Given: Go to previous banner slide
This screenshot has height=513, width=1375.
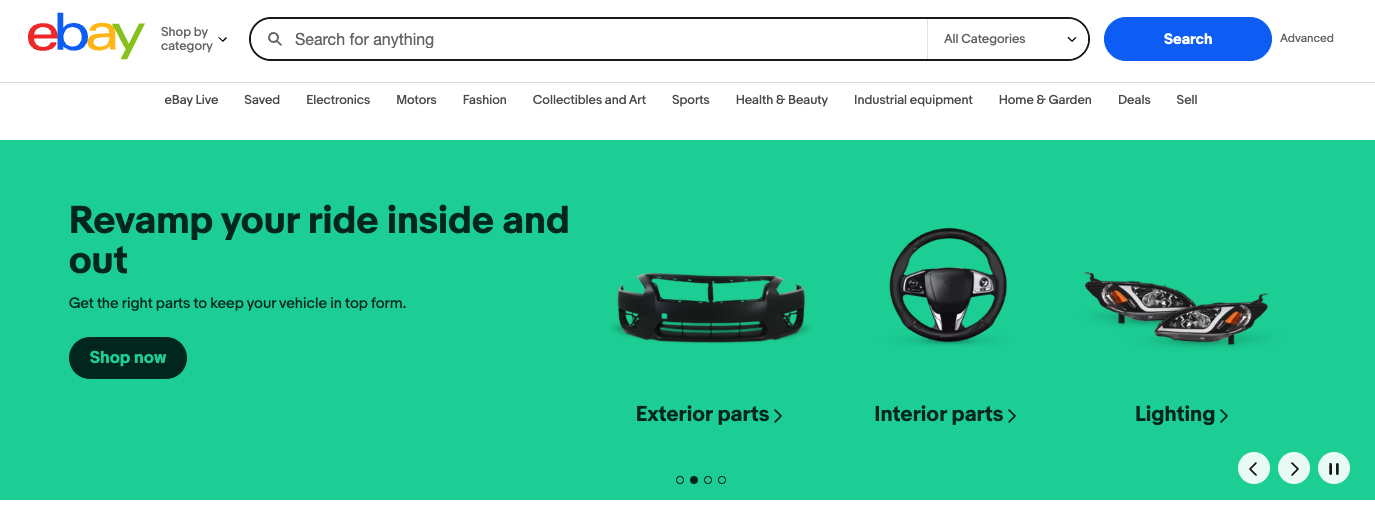Looking at the screenshot, I should [x=1254, y=468].
